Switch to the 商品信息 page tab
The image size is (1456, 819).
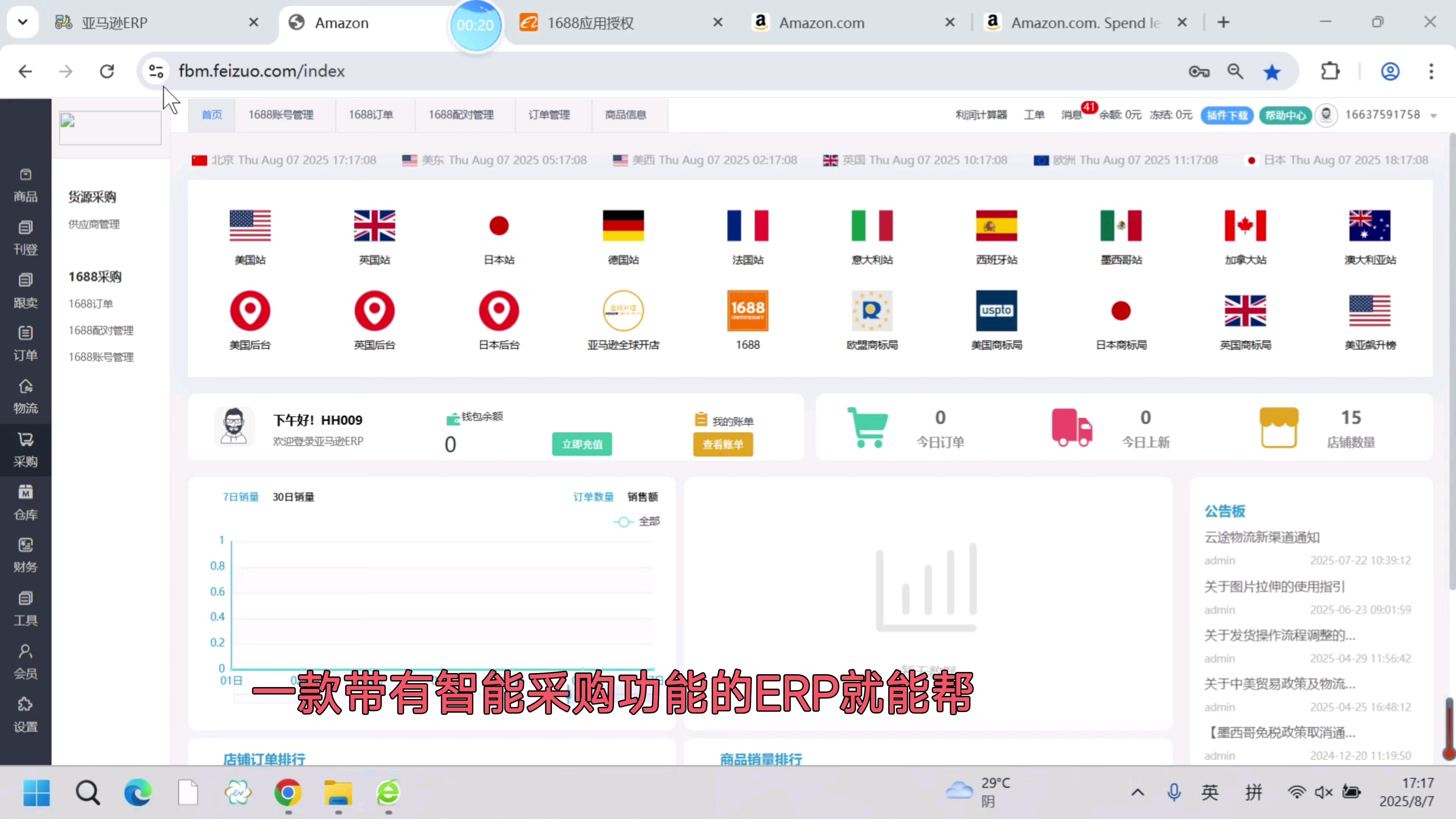(626, 115)
